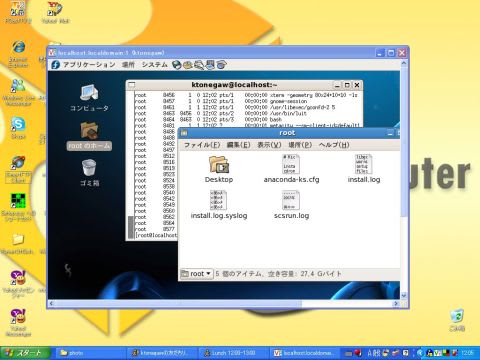Open the ヘルプ(H) menu
Screen dimensions: 480x360
[x=334, y=145]
